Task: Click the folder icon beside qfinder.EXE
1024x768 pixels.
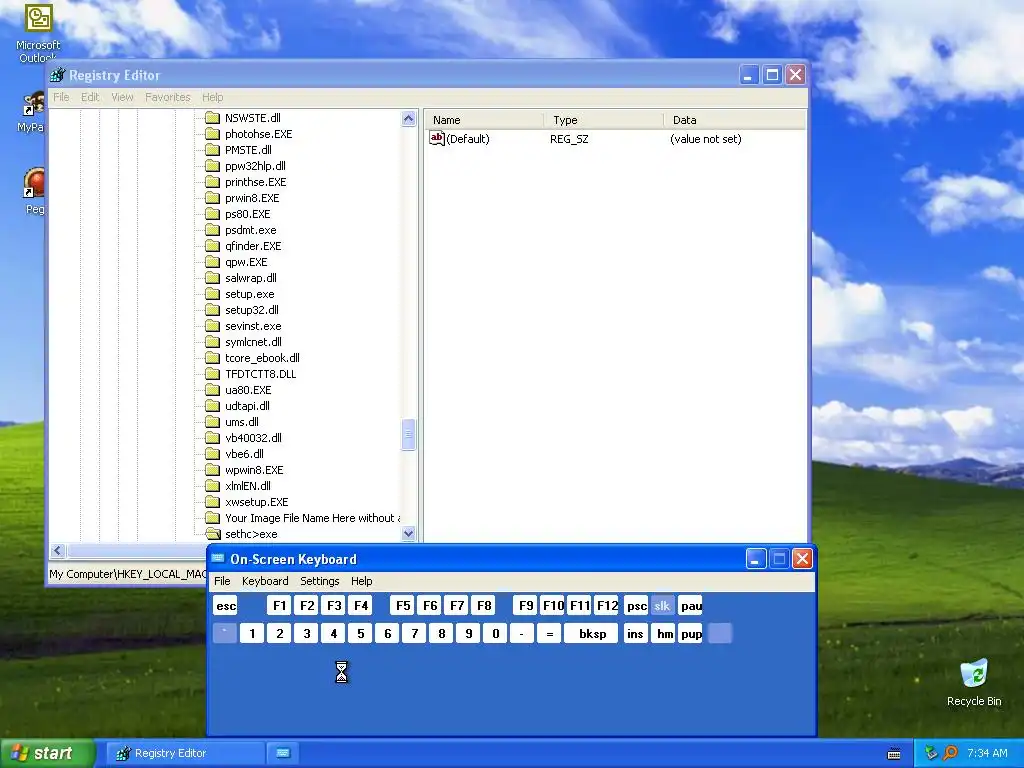Action: point(212,246)
